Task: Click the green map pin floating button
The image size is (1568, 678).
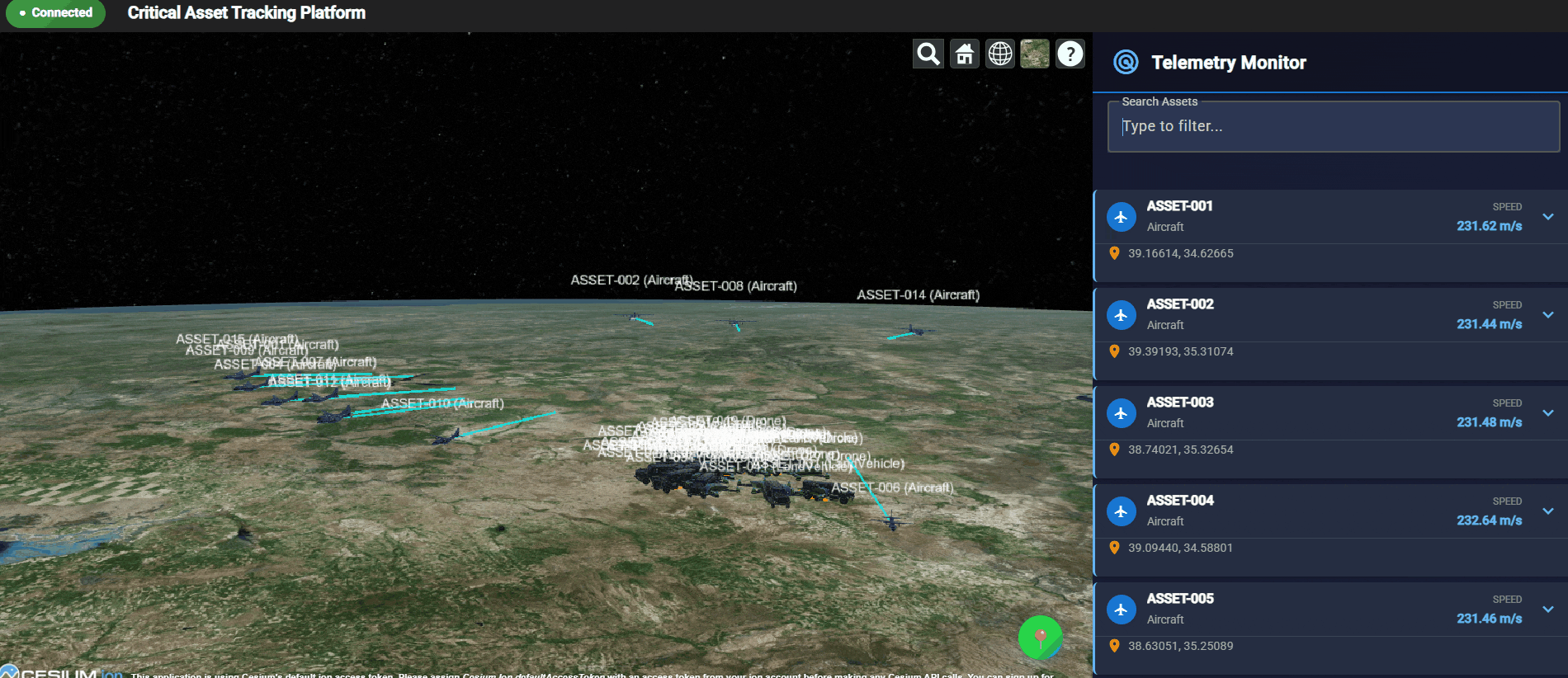Action: pos(1040,637)
